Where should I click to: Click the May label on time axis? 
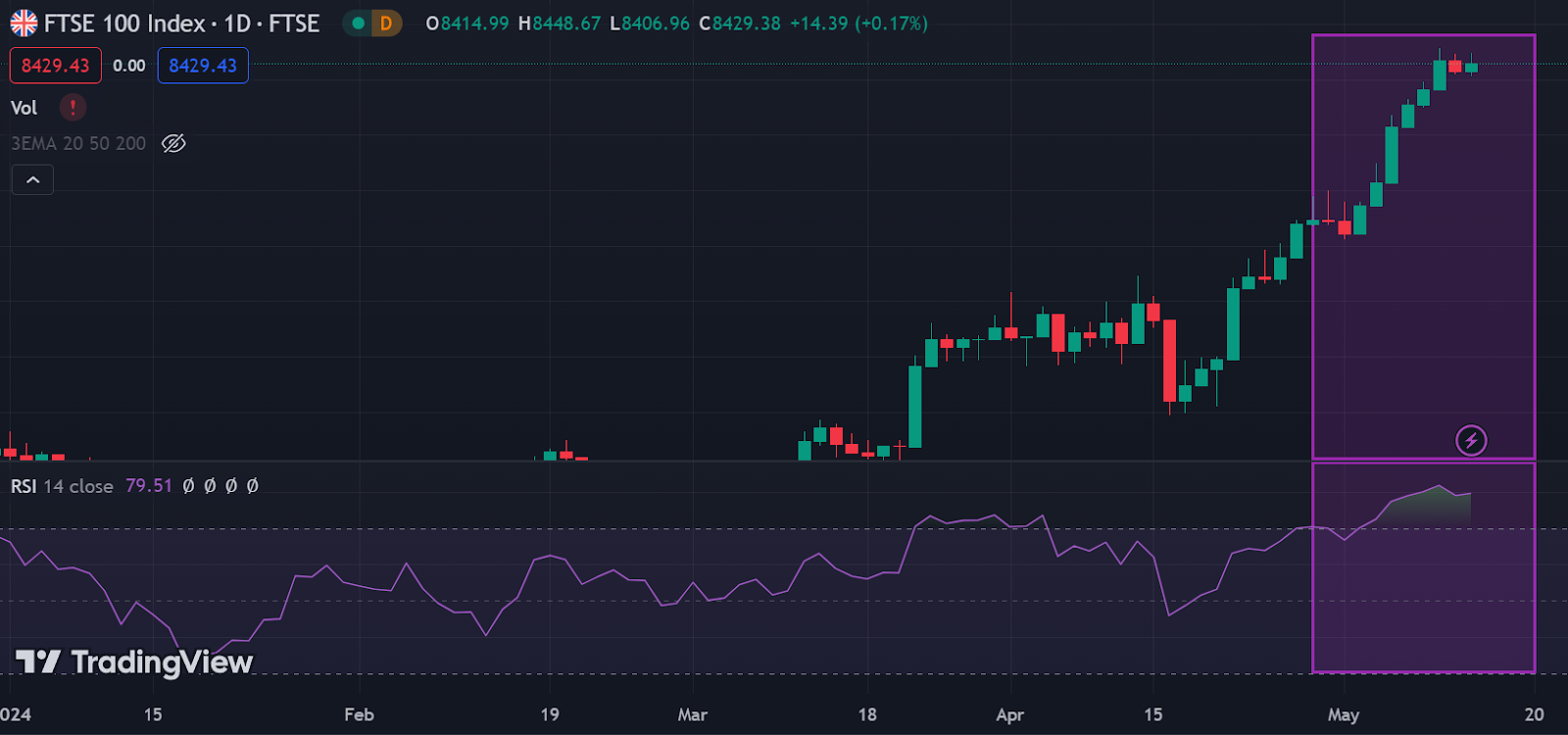click(1343, 714)
